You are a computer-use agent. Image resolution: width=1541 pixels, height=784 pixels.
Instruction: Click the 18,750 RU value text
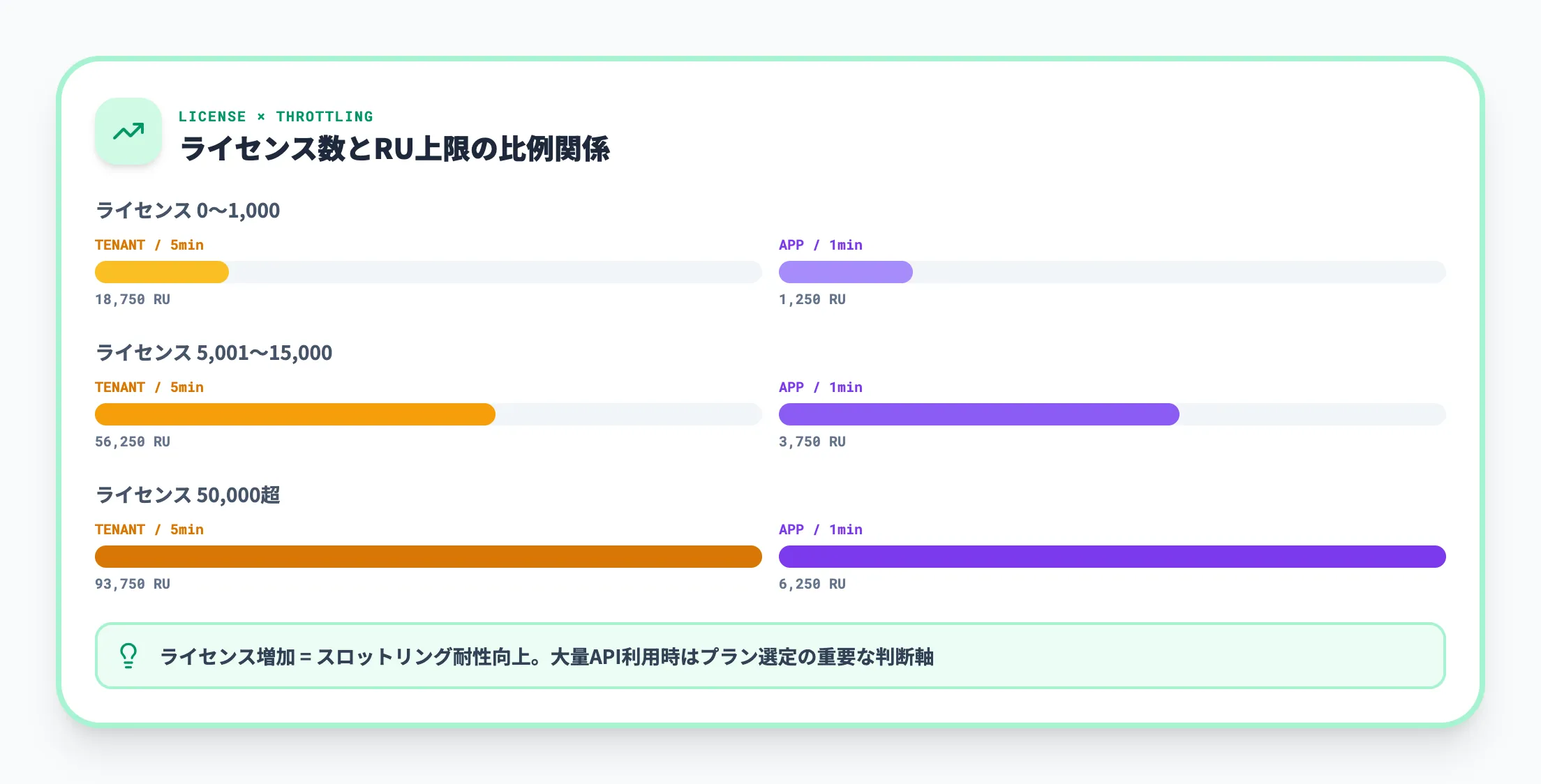pos(132,299)
